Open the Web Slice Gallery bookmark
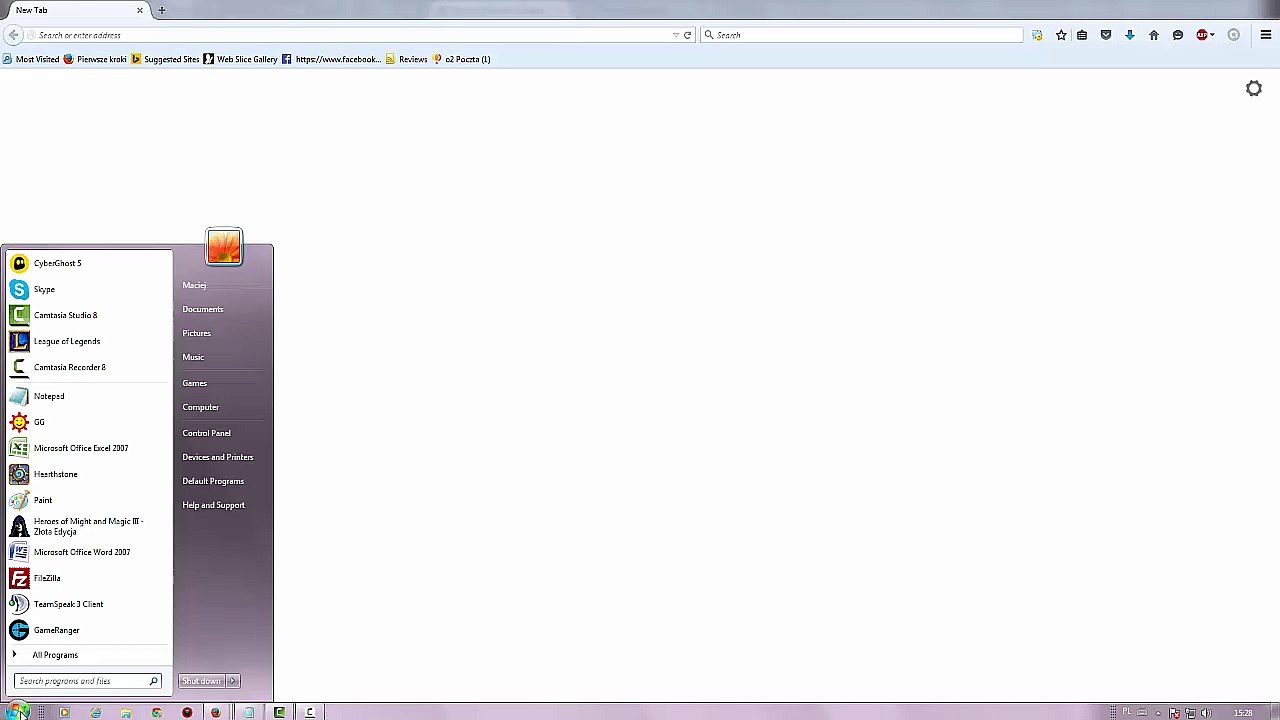1280x720 pixels. [x=240, y=59]
